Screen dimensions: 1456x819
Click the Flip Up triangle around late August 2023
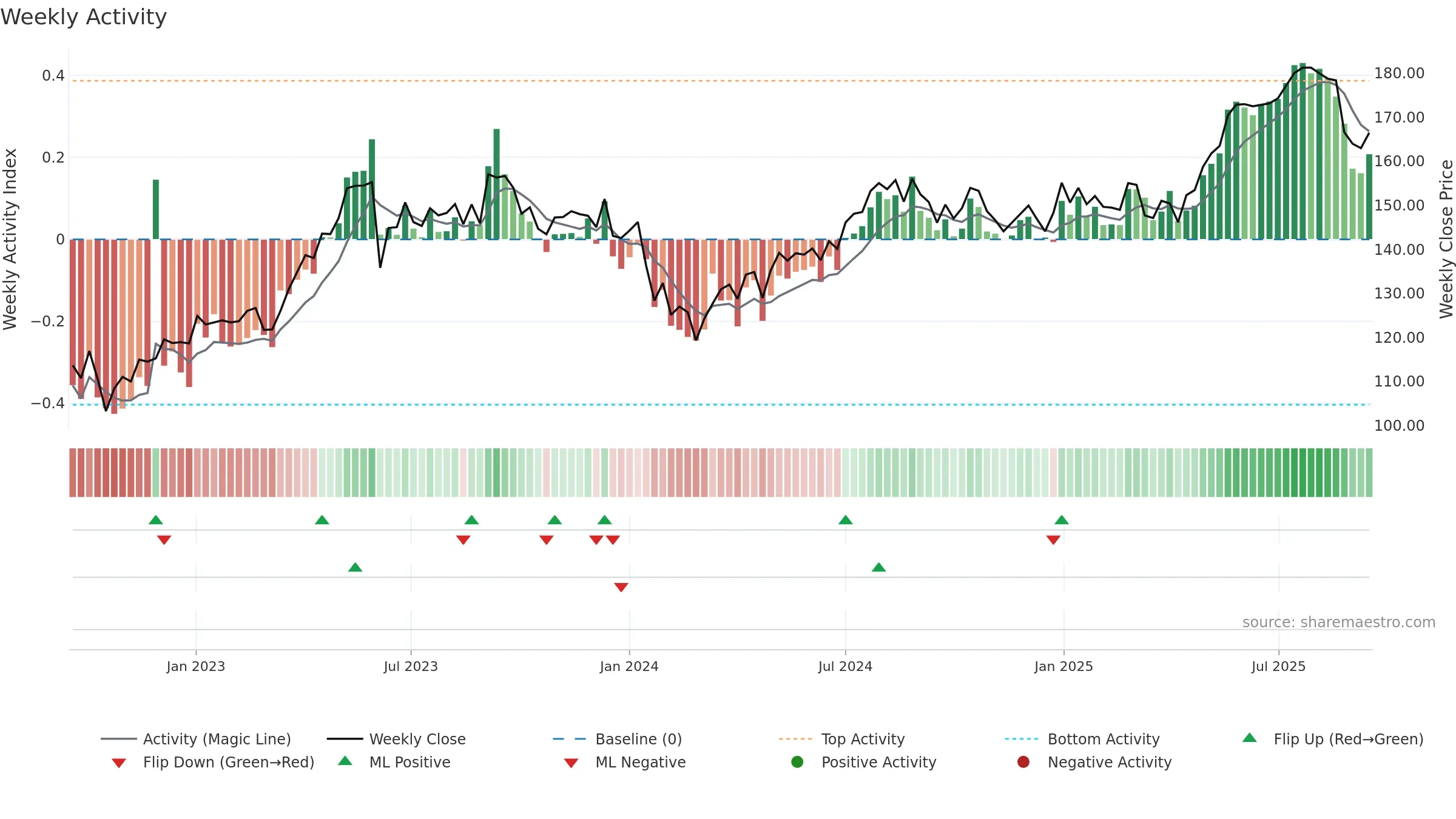(471, 520)
